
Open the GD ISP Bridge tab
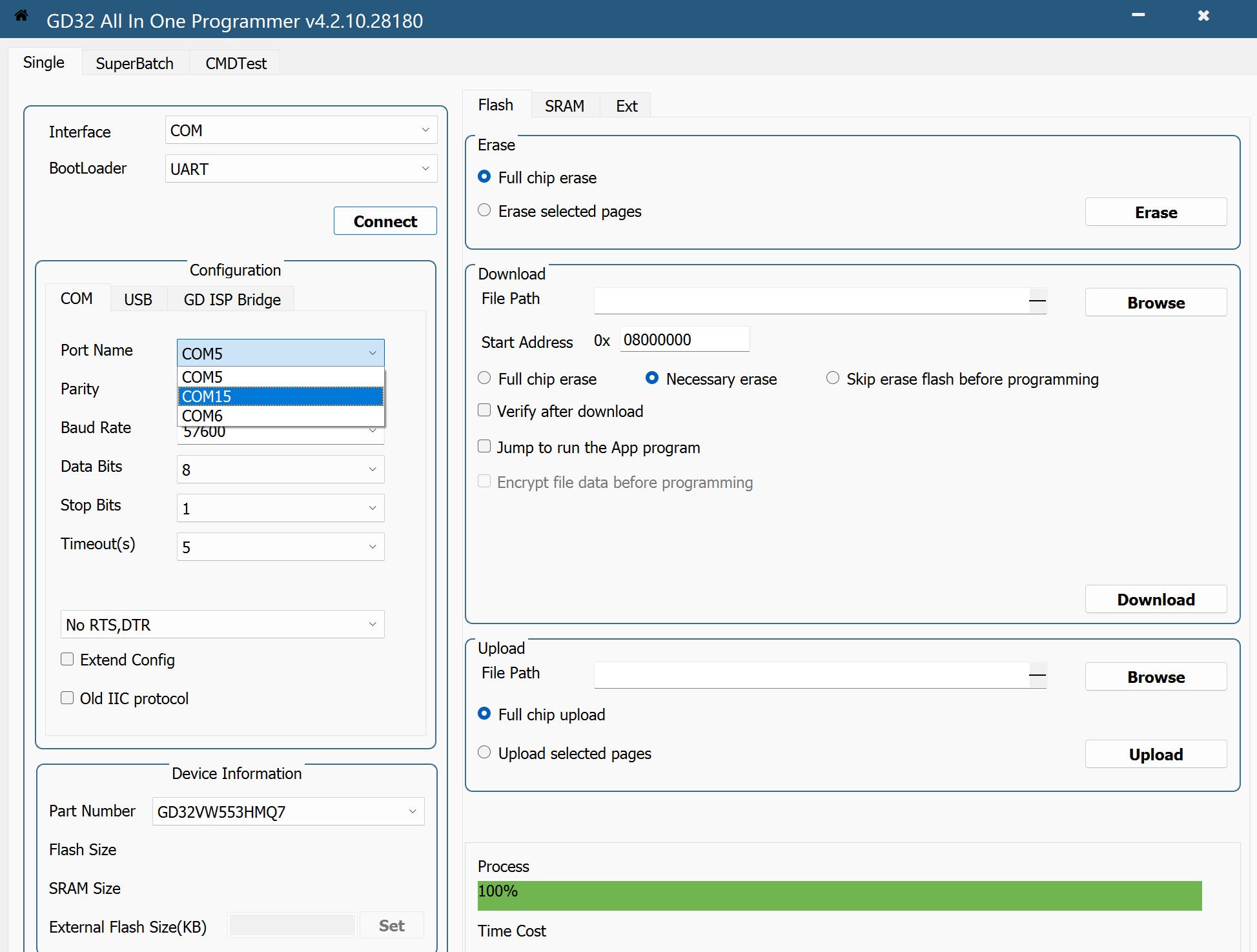pos(232,299)
